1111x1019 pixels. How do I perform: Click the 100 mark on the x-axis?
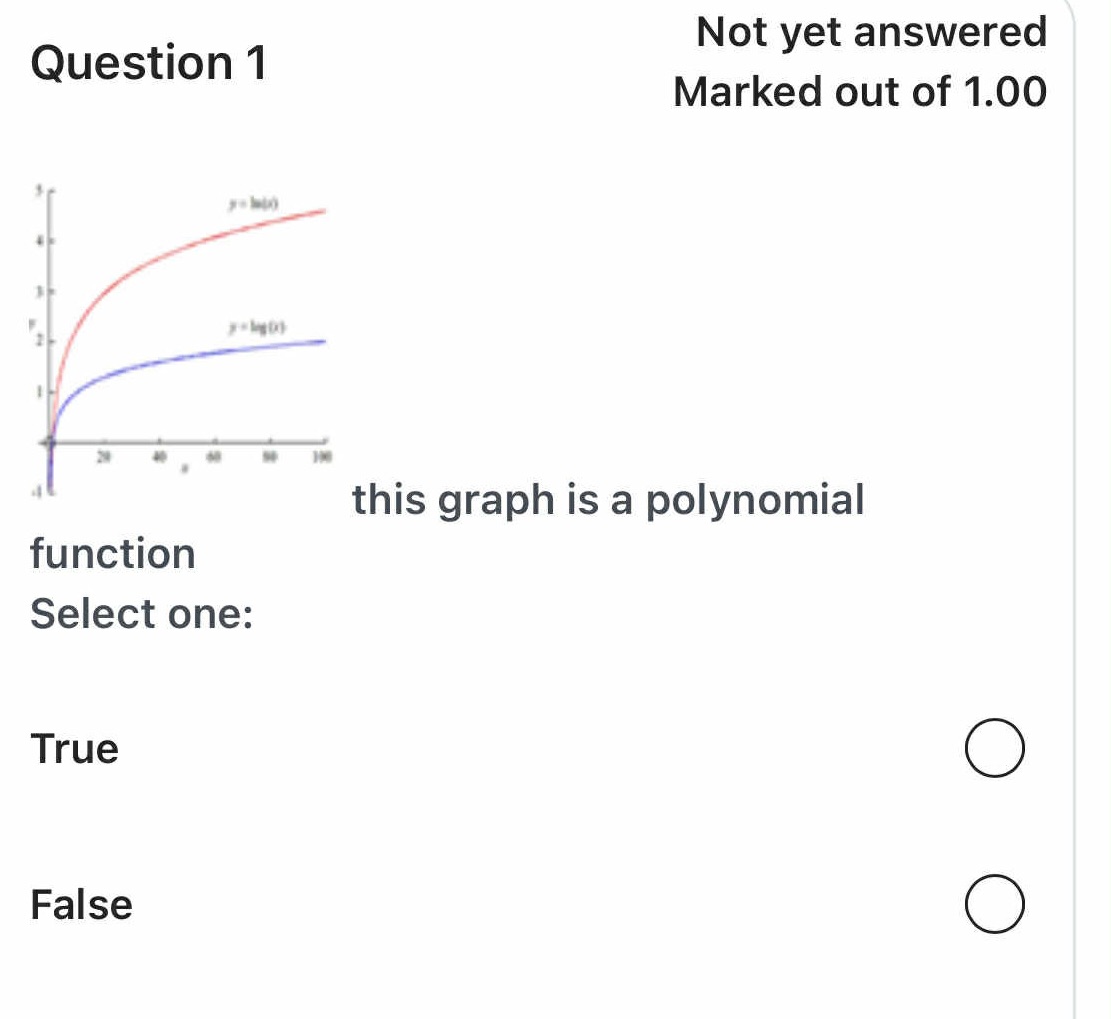[320, 454]
